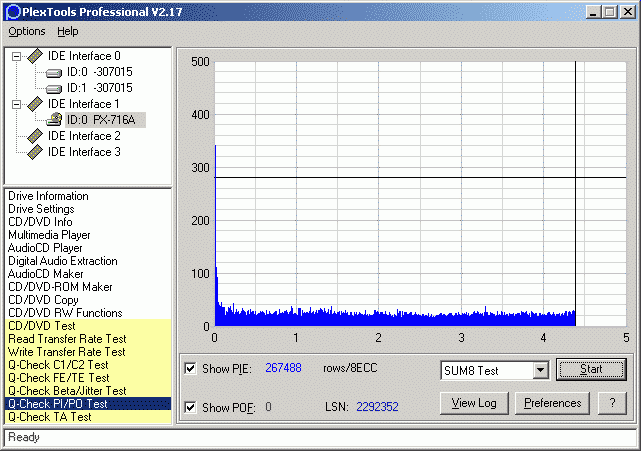Open the Preferences button
The height and width of the screenshot is (451, 641).
click(x=552, y=403)
